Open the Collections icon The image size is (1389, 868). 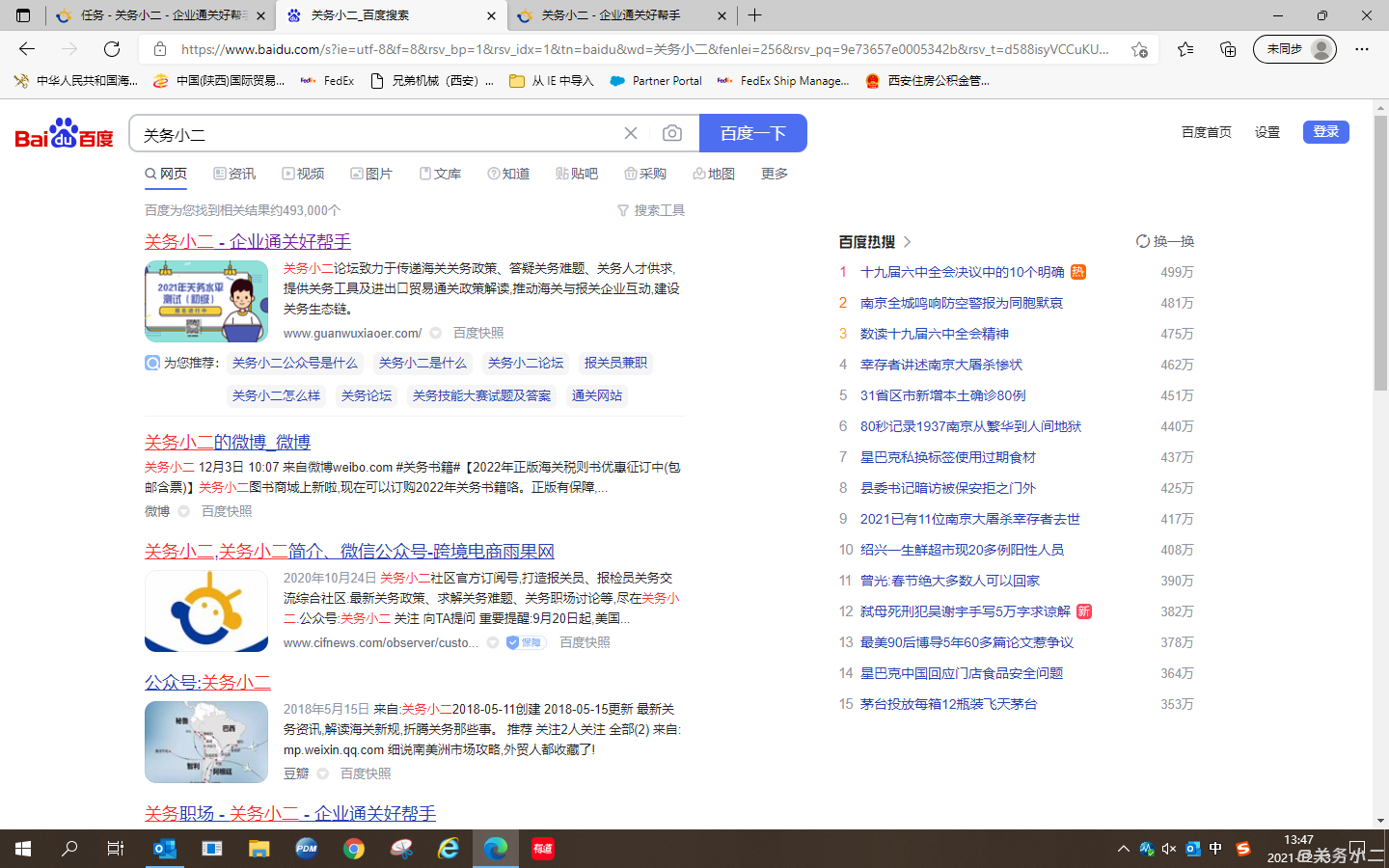click(1228, 49)
